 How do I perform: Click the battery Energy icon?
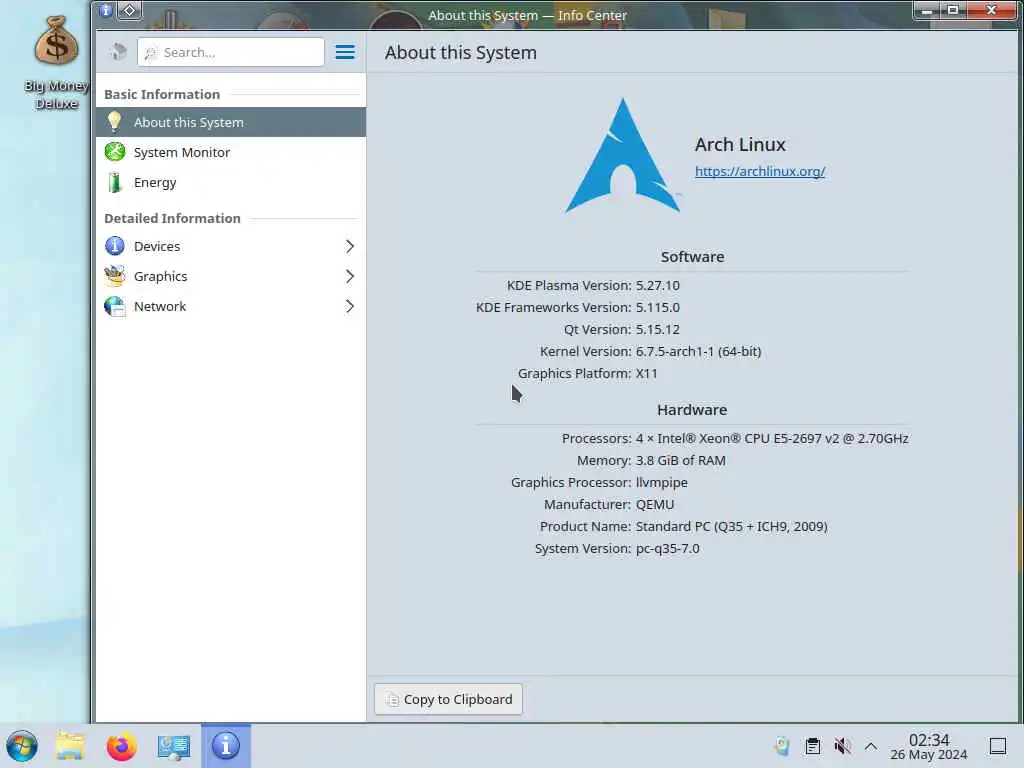(115, 182)
